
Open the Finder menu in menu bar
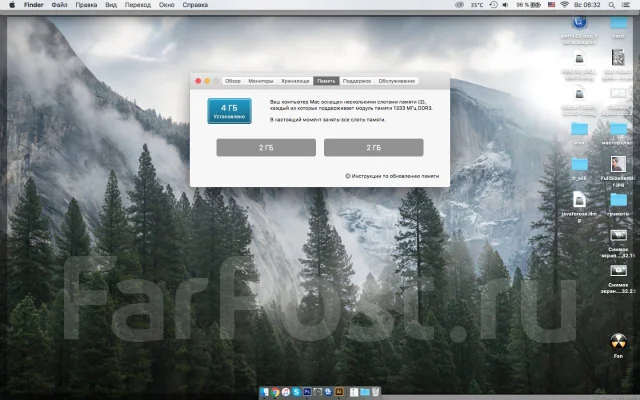click(x=33, y=5)
